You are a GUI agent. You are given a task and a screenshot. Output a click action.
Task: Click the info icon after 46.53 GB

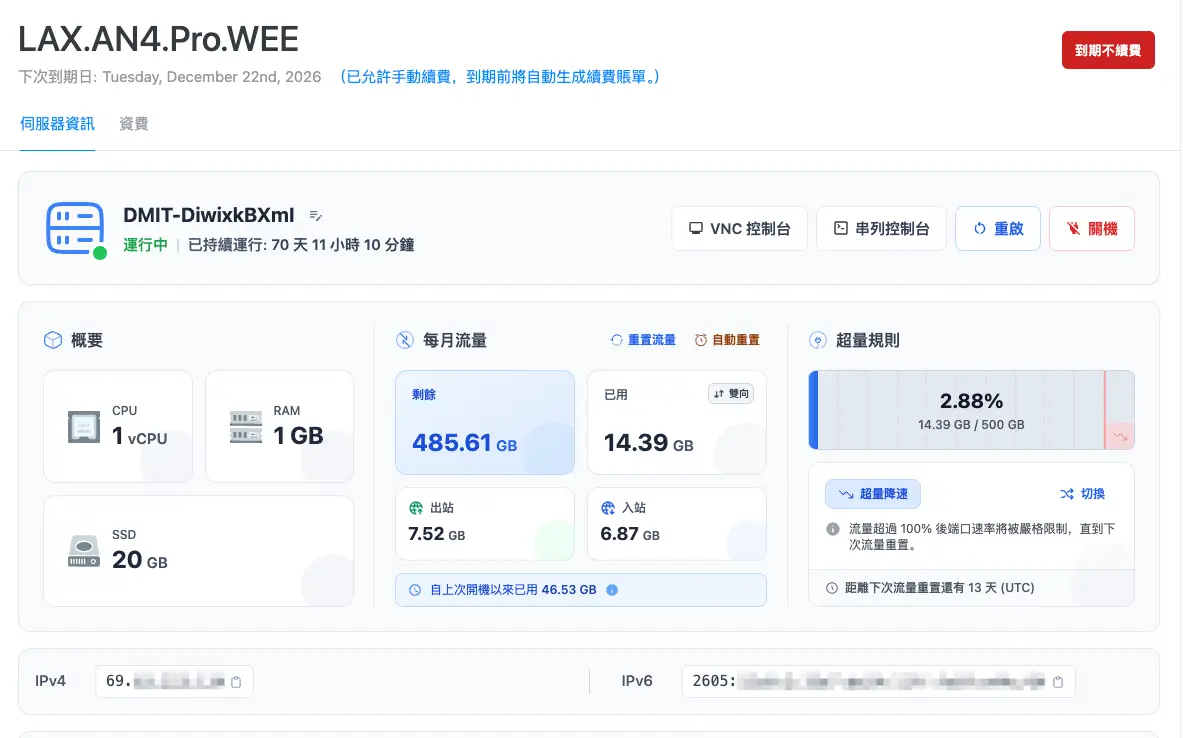pyautogui.click(x=612, y=590)
